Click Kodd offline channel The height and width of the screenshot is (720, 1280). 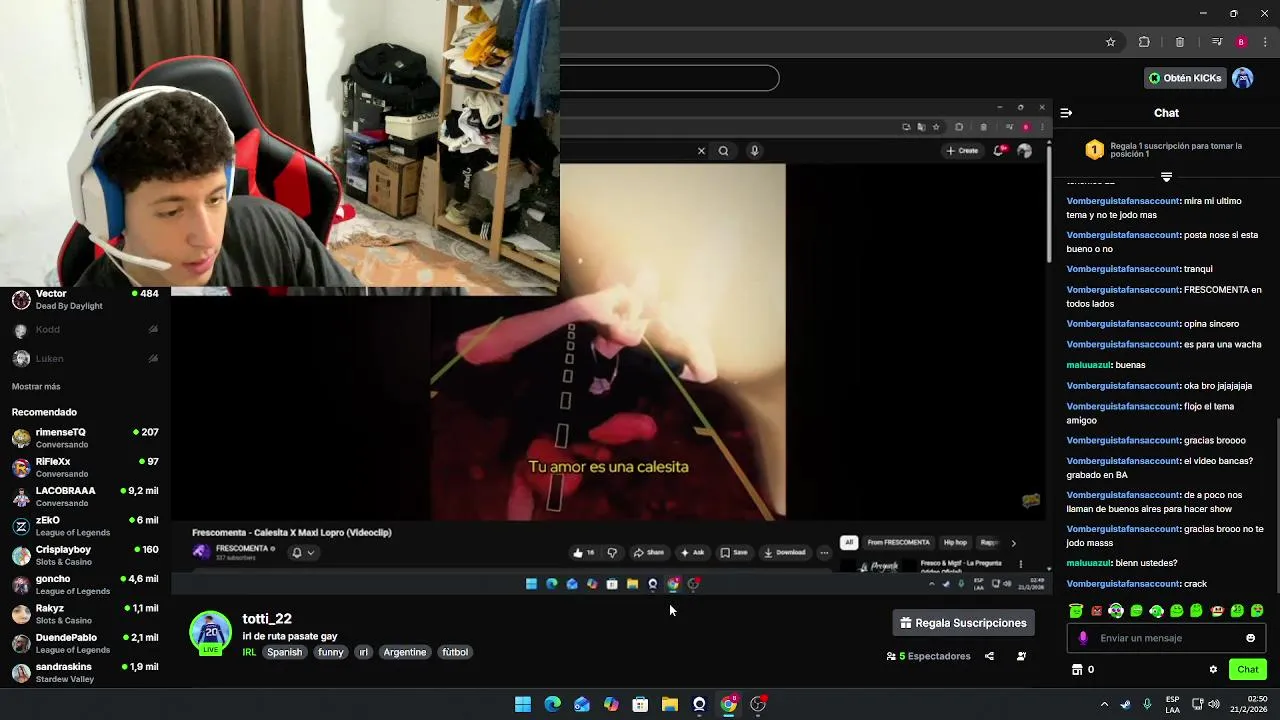click(85, 330)
